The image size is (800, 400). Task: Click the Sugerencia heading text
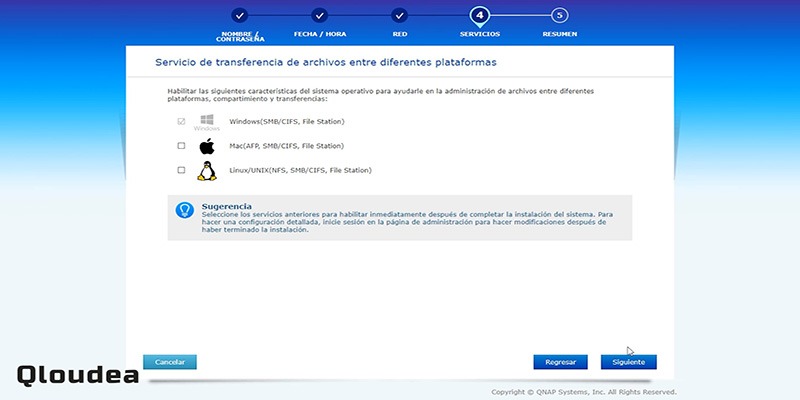(227, 206)
